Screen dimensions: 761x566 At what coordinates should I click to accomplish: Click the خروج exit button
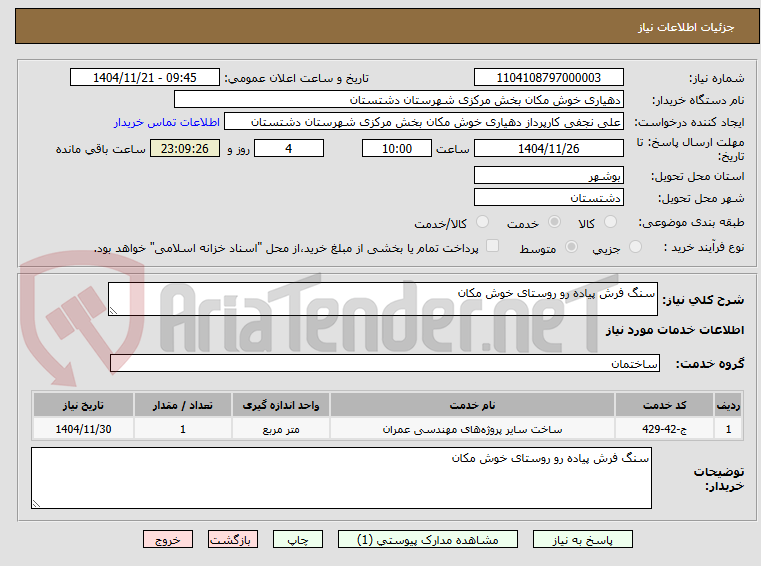tap(167, 539)
